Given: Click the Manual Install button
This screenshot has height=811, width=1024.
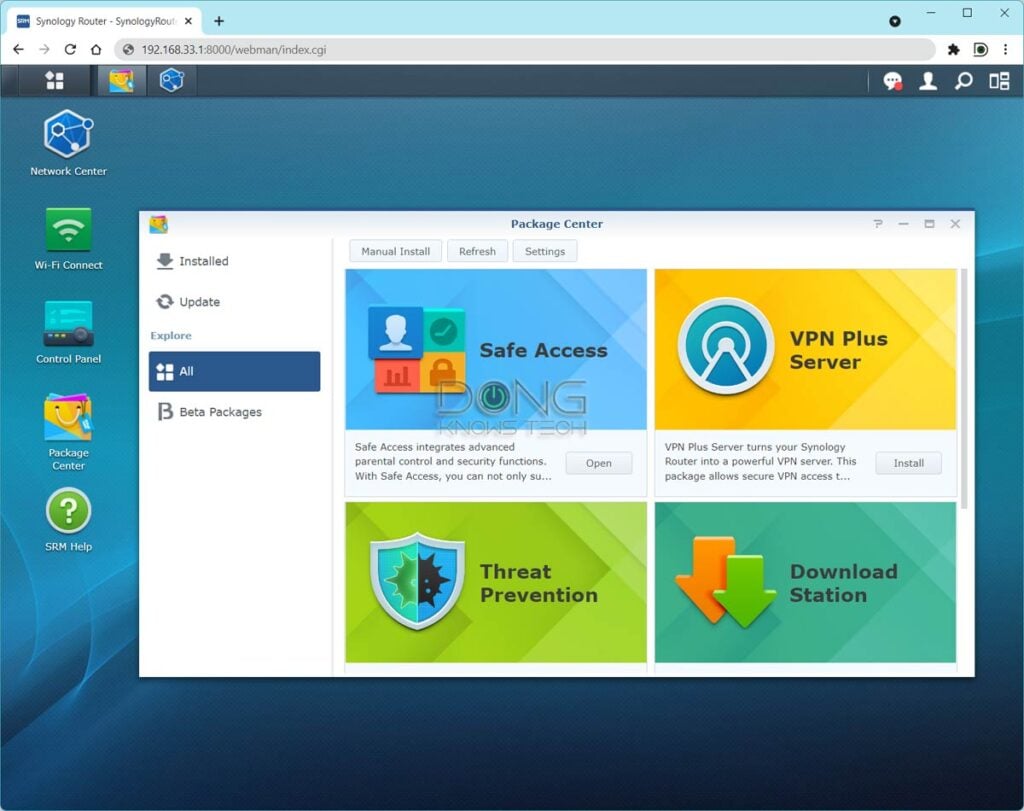Looking at the screenshot, I should 396,251.
